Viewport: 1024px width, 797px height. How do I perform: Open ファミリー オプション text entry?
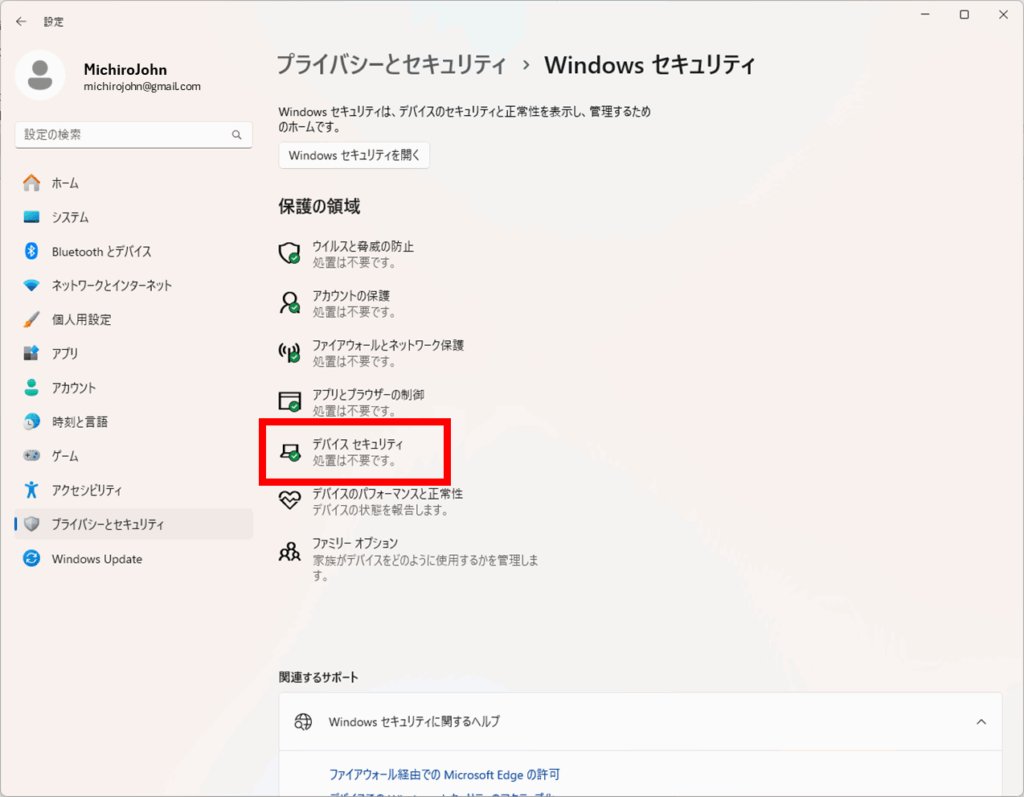point(355,543)
